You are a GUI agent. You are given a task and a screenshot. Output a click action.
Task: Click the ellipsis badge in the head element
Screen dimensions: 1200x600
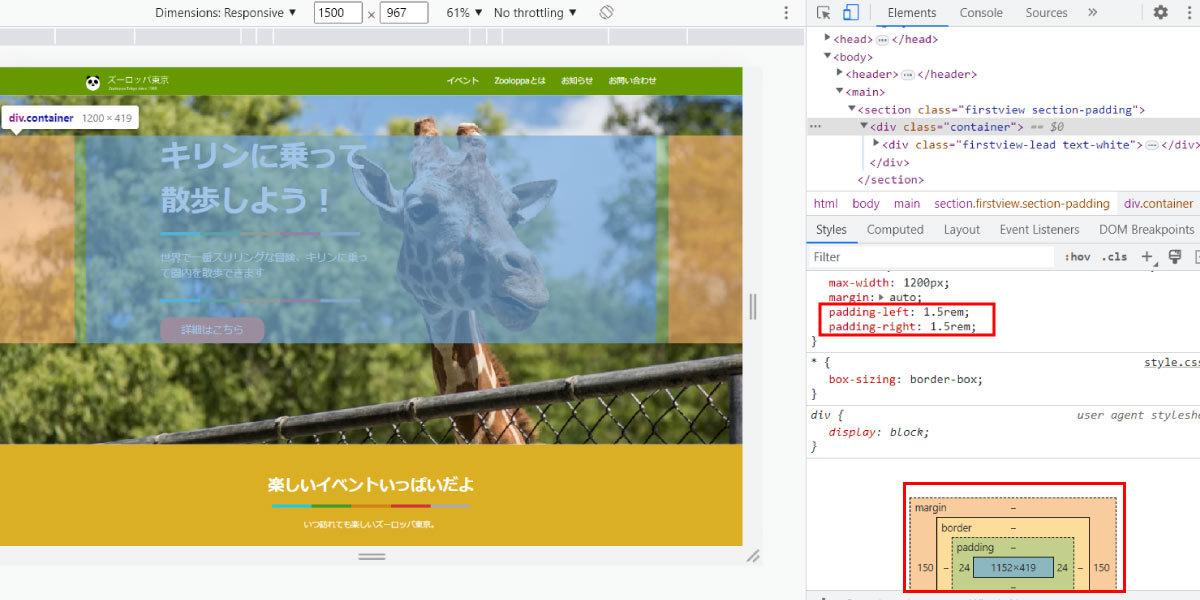[882, 40]
